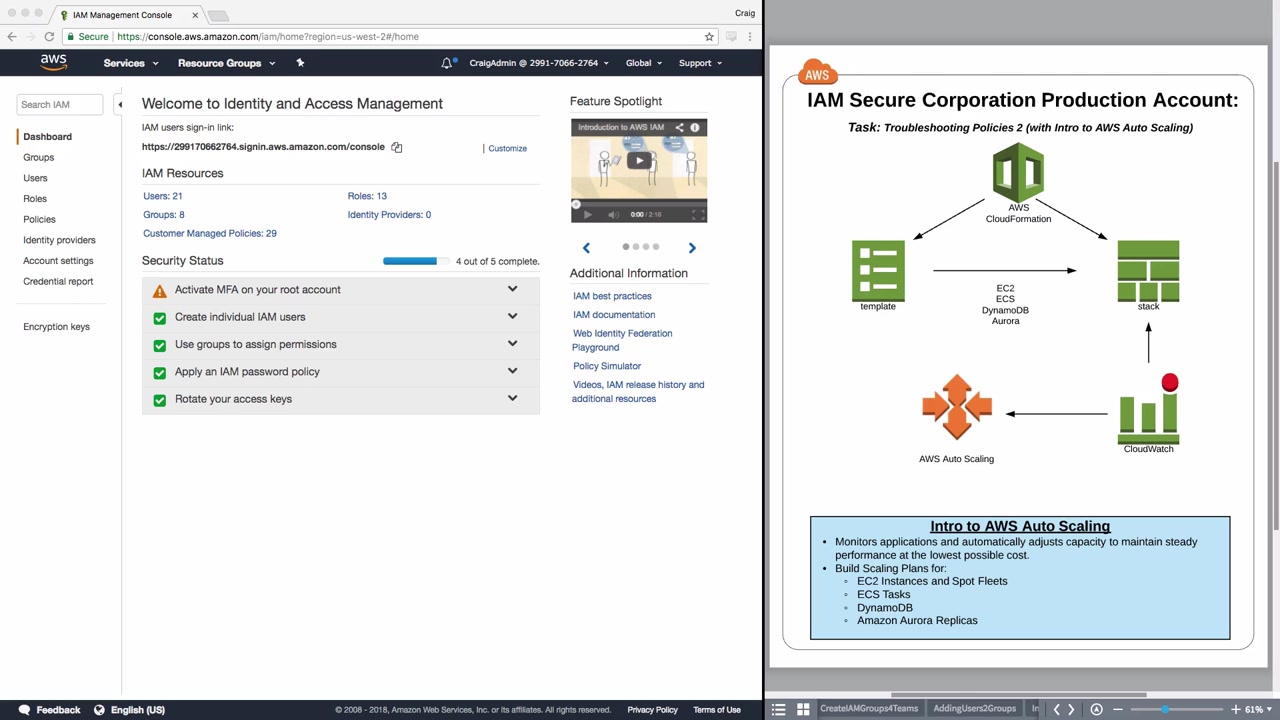Viewport: 1280px width, 720px height.
Task: Play the Introduction to AWS IAM video
Action: pos(639,160)
